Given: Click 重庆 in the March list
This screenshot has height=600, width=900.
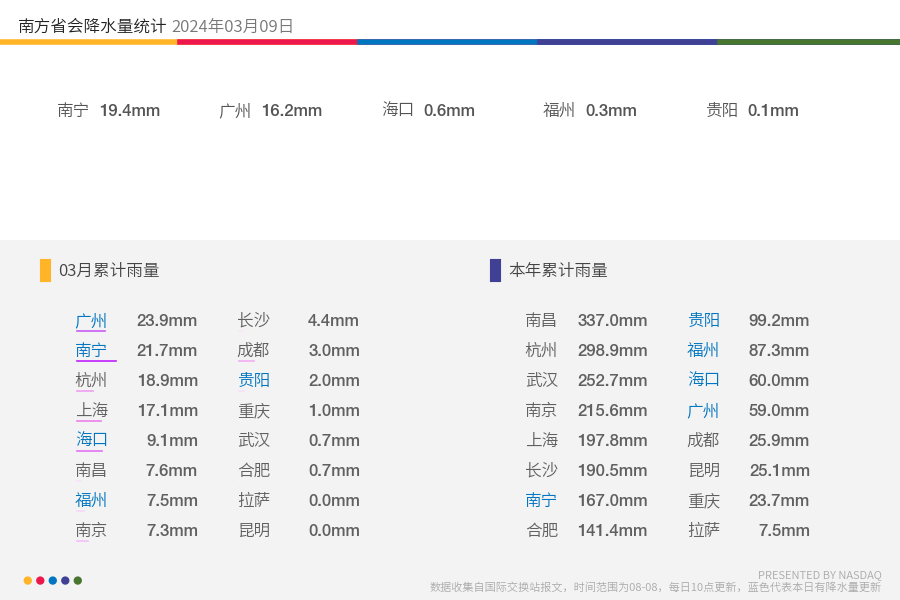Looking at the screenshot, I should pyautogui.click(x=254, y=411).
